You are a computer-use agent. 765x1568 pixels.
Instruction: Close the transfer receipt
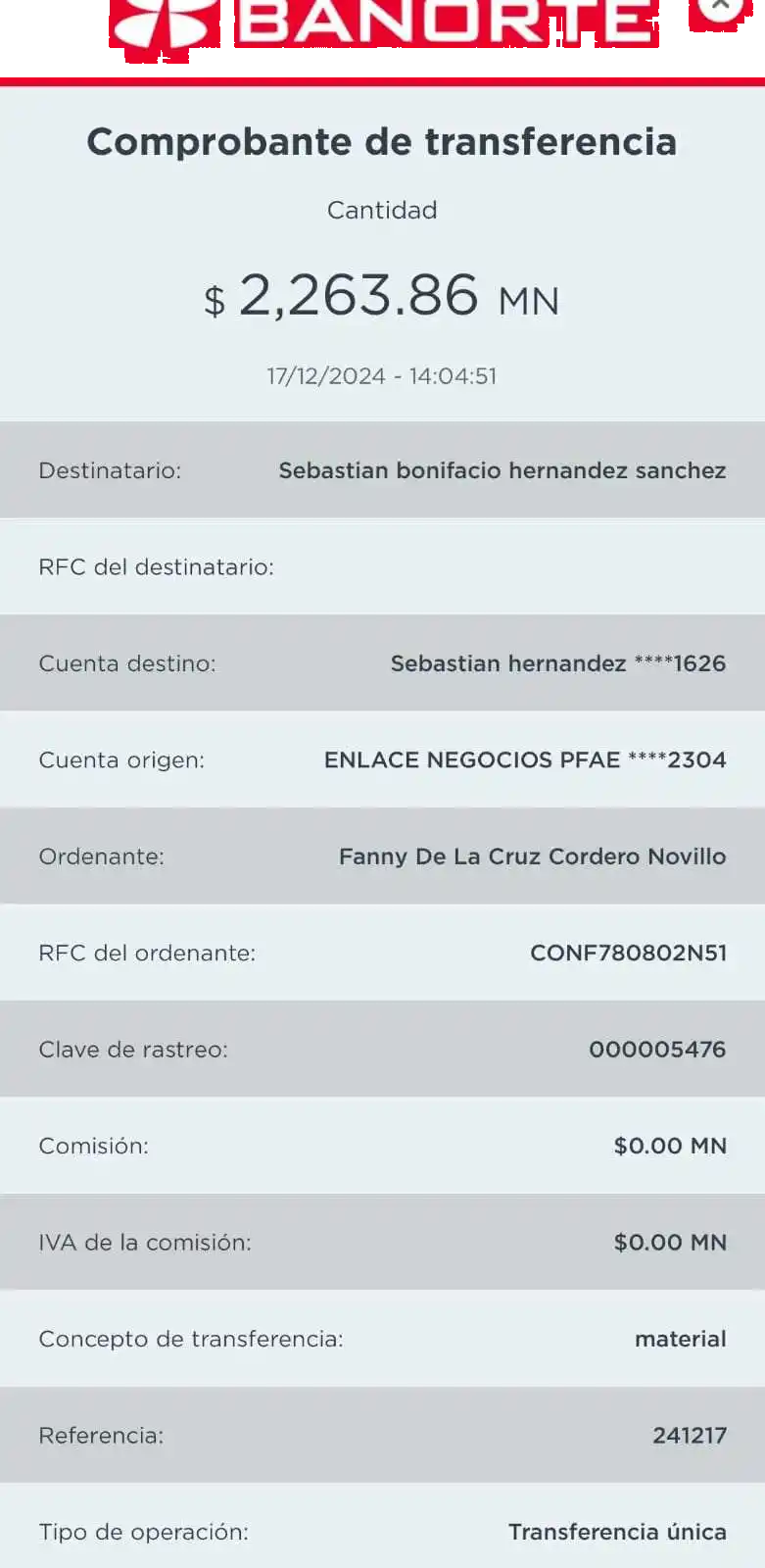[721, 8]
